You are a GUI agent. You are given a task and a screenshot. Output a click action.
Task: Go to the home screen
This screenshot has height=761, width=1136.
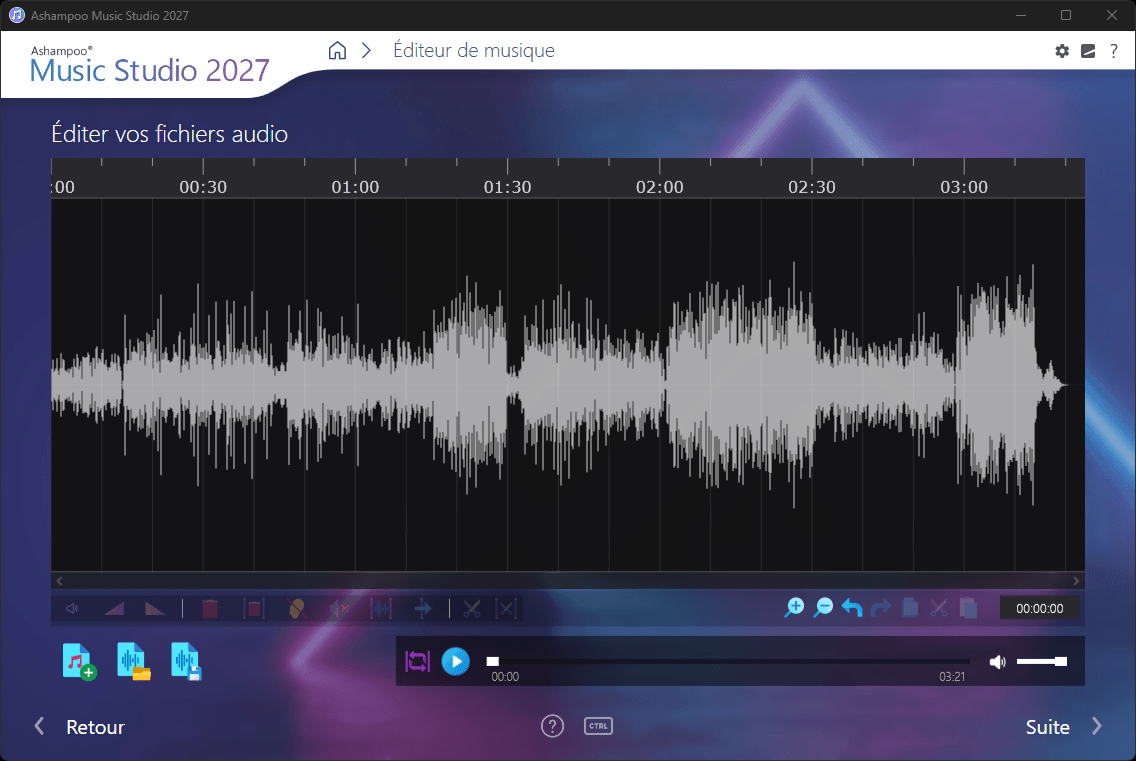pos(337,50)
